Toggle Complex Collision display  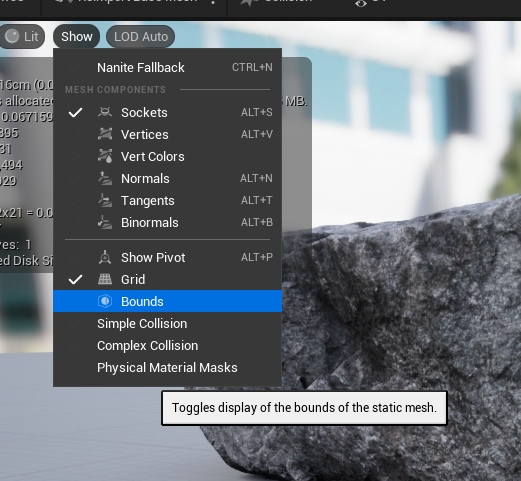pos(168,345)
